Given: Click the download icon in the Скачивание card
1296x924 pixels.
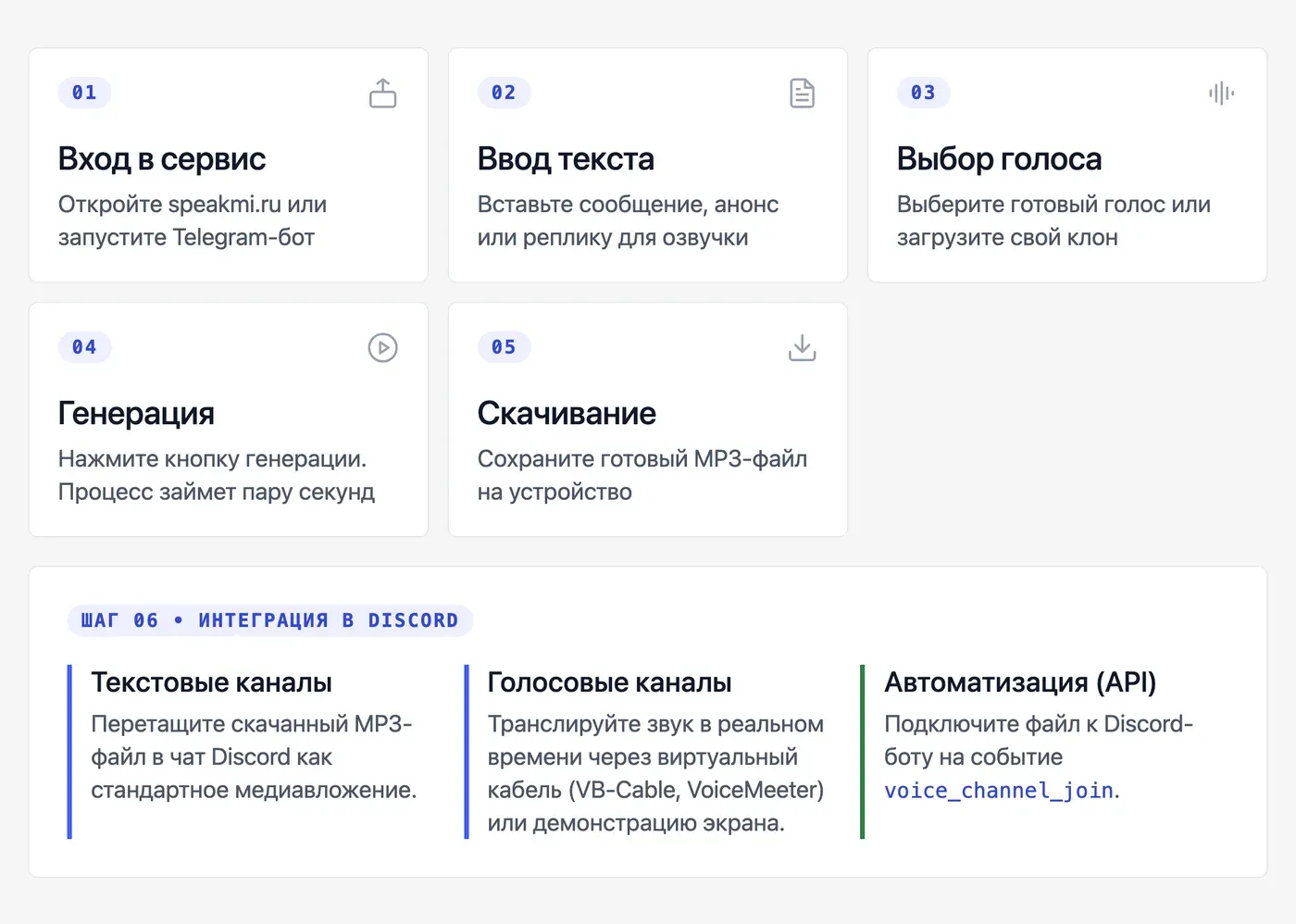Looking at the screenshot, I should (802, 347).
